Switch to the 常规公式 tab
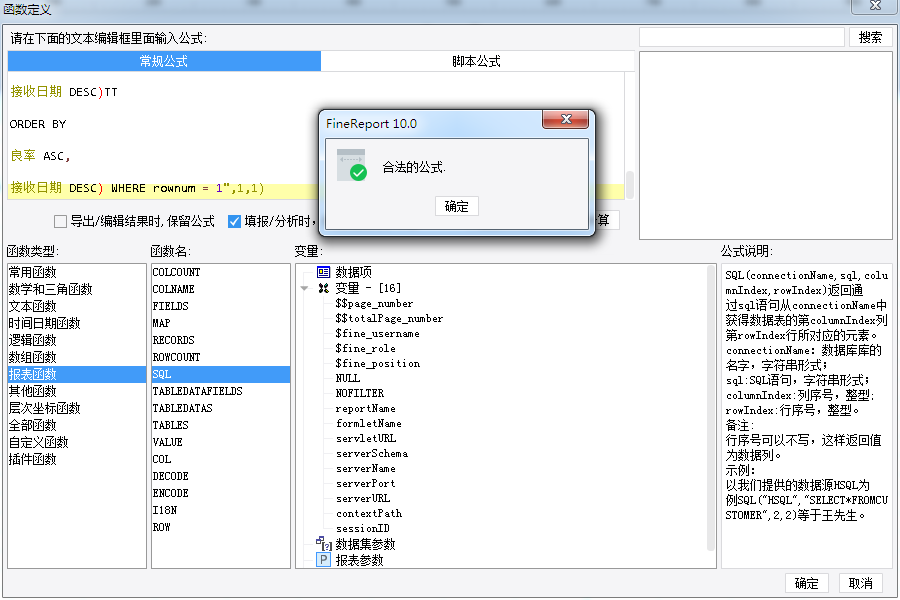900x600 pixels. point(164,61)
